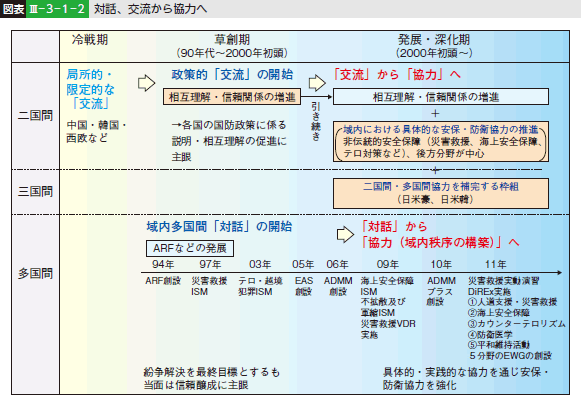Viewport: 581px width, 395px height.
Task: Select the 11年 timeline marker
Action: tap(496, 264)
